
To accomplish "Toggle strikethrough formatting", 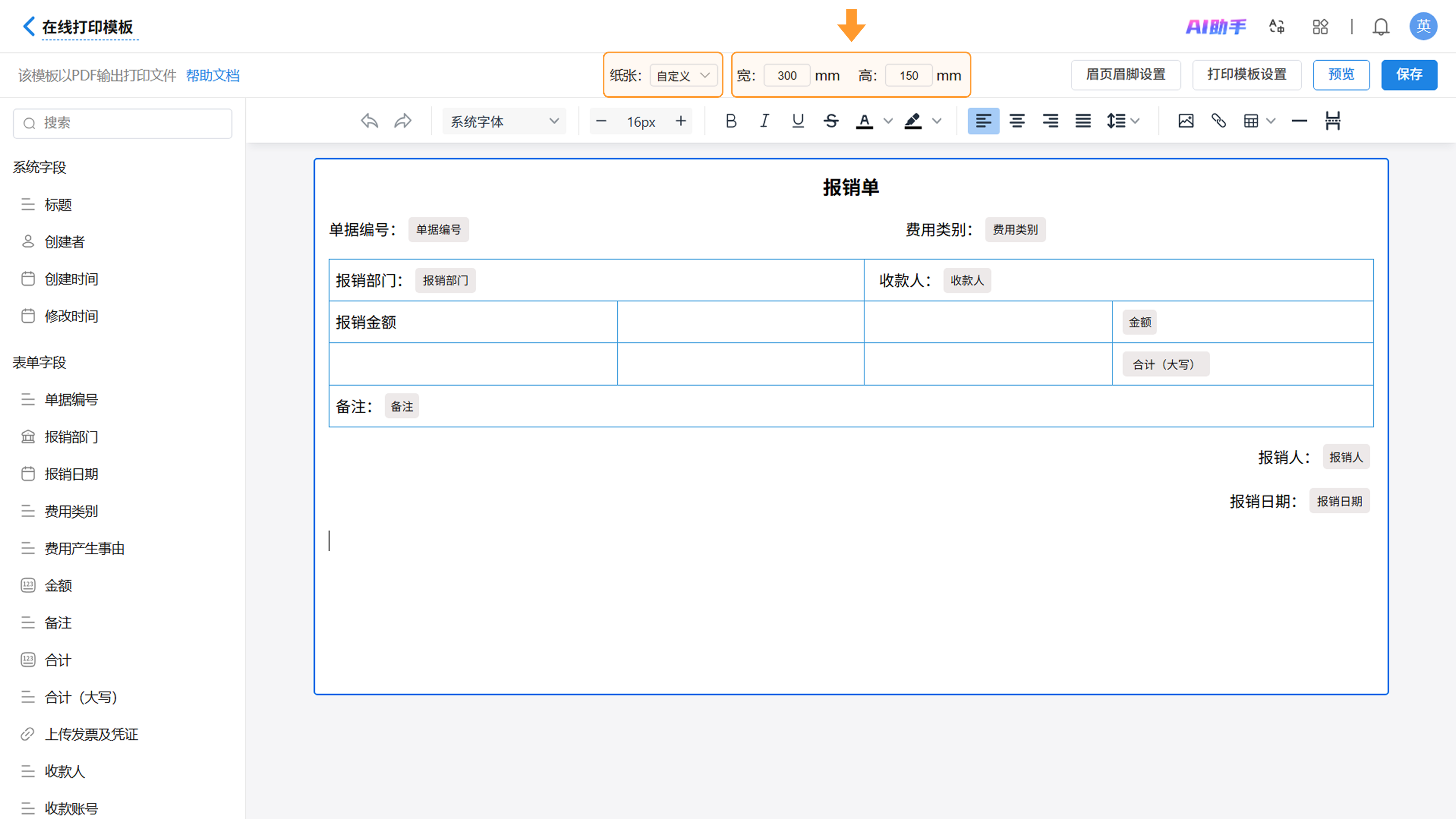I will tap(831, 121).
